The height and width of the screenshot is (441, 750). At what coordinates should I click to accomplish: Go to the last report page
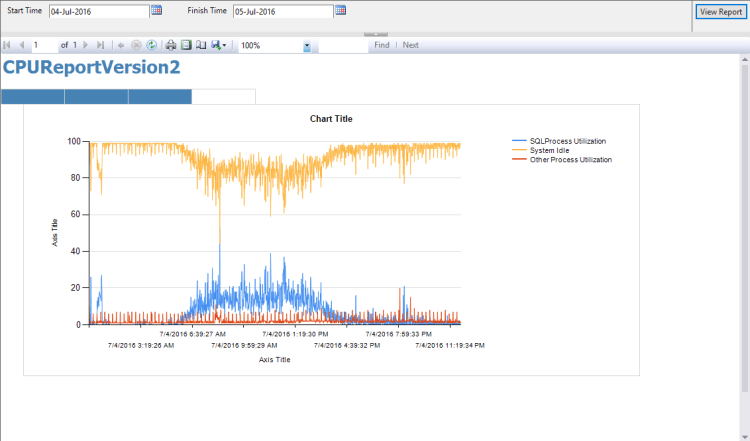pyautogui.click(x=101, y=46)
